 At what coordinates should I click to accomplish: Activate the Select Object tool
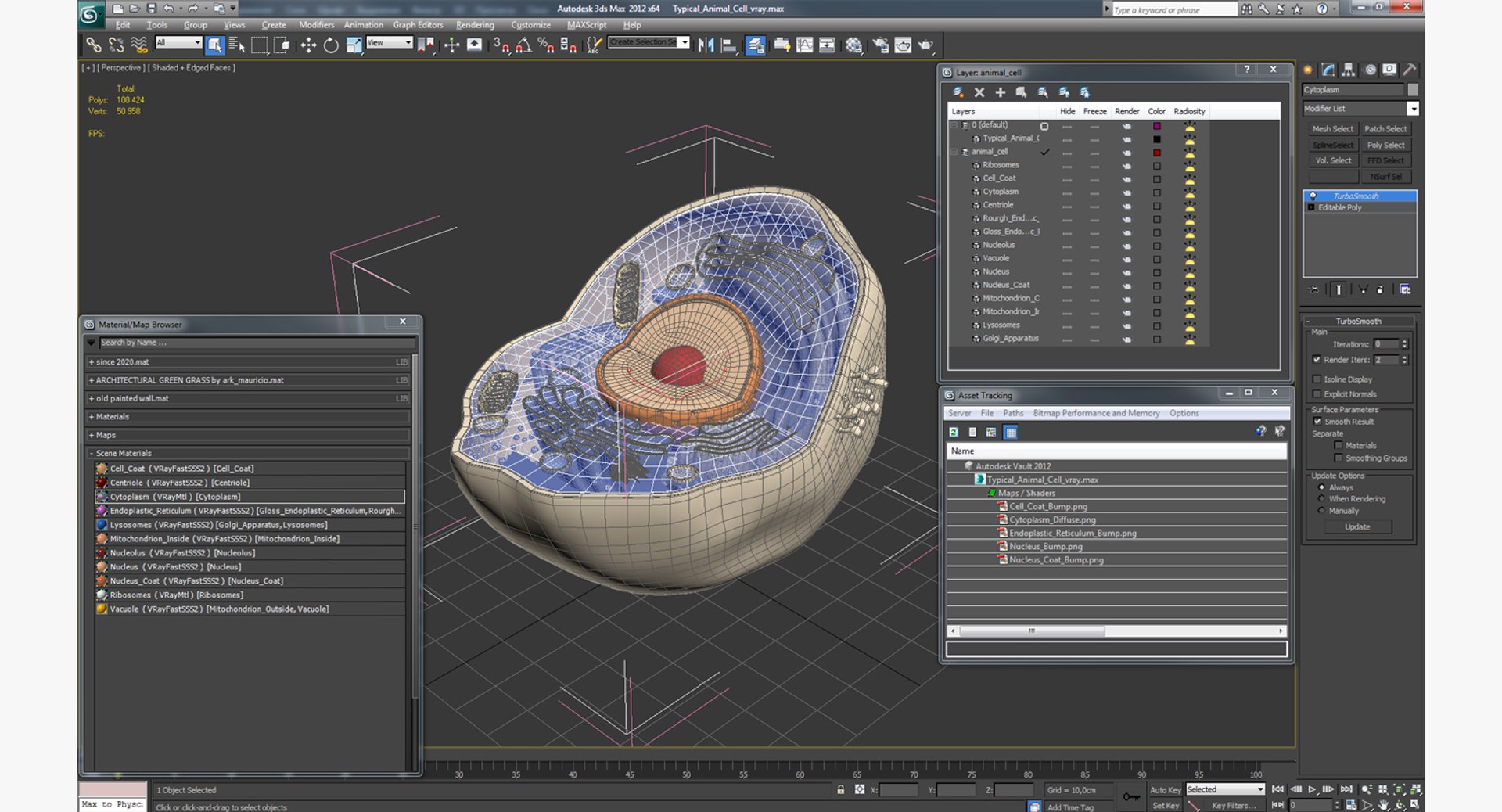pos(215,45)
